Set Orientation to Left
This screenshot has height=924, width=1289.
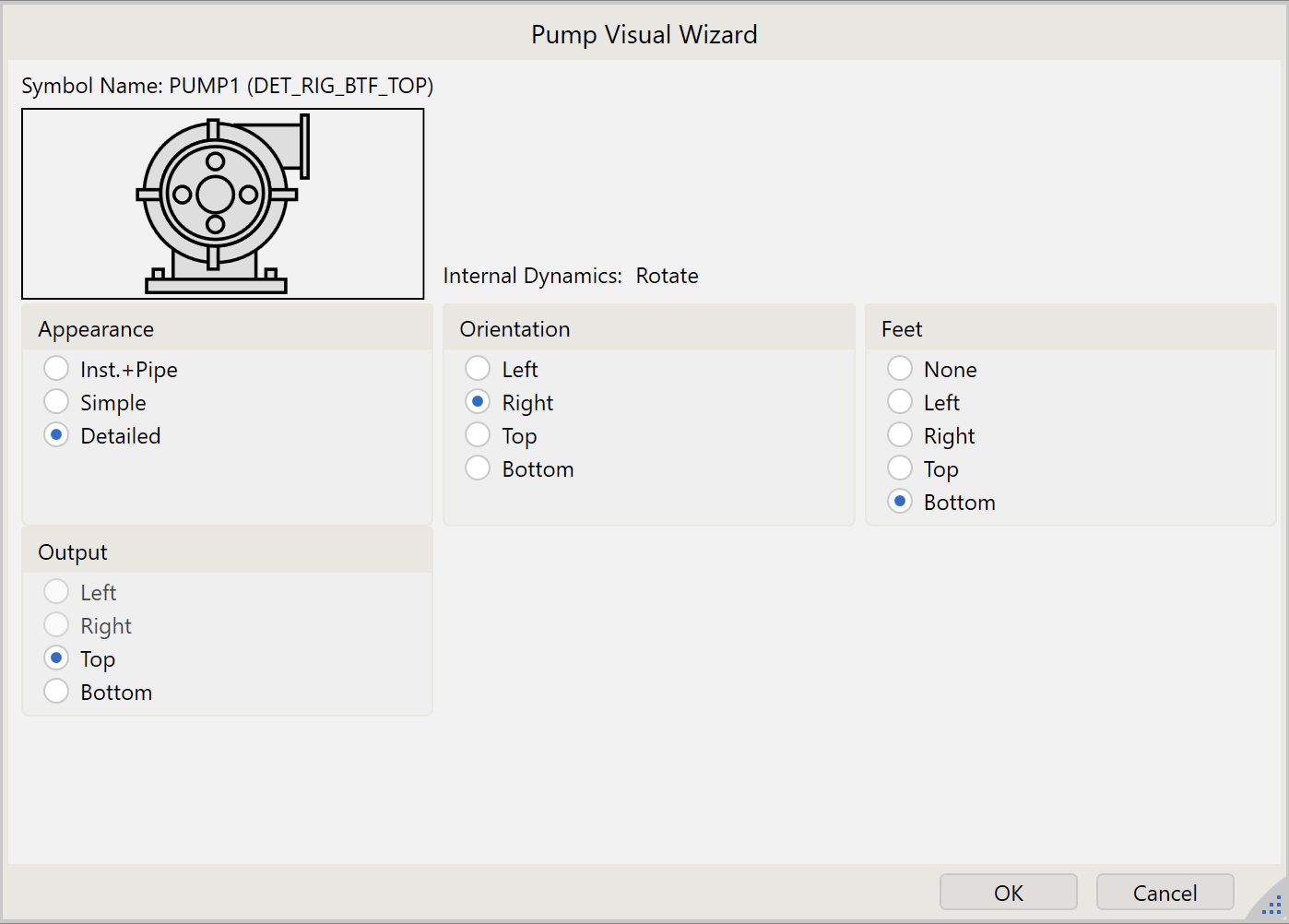point(478,369)
